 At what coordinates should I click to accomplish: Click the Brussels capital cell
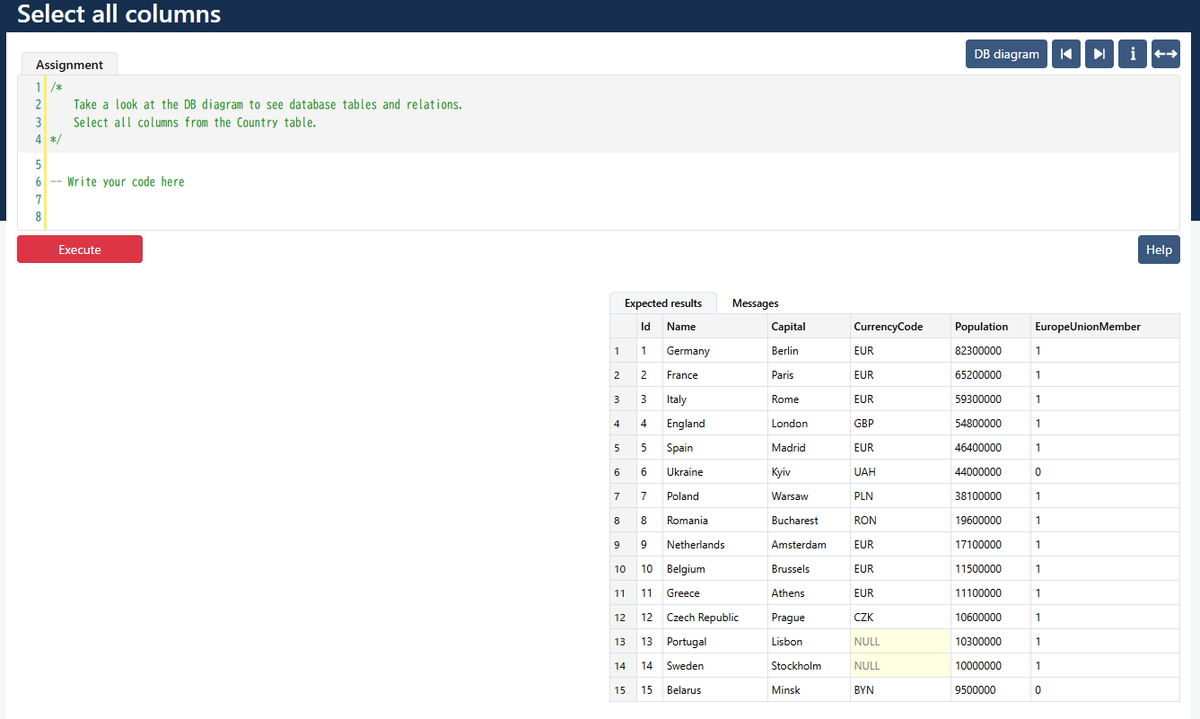pos(808,569)
